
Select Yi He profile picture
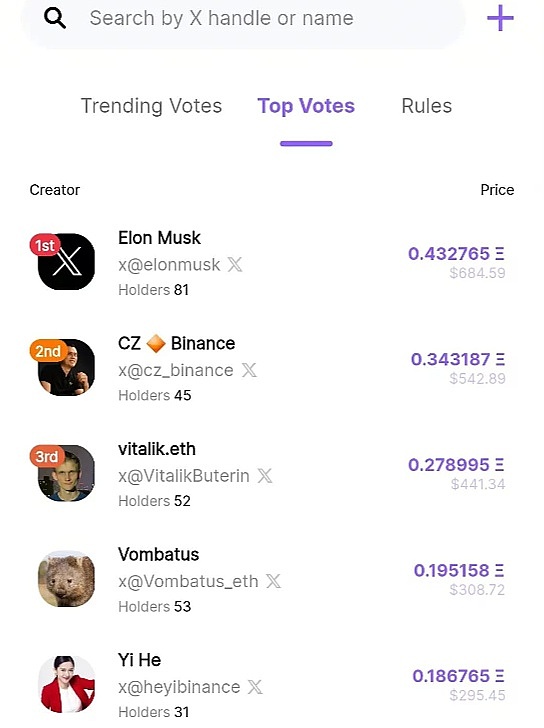tap(66, 684)
